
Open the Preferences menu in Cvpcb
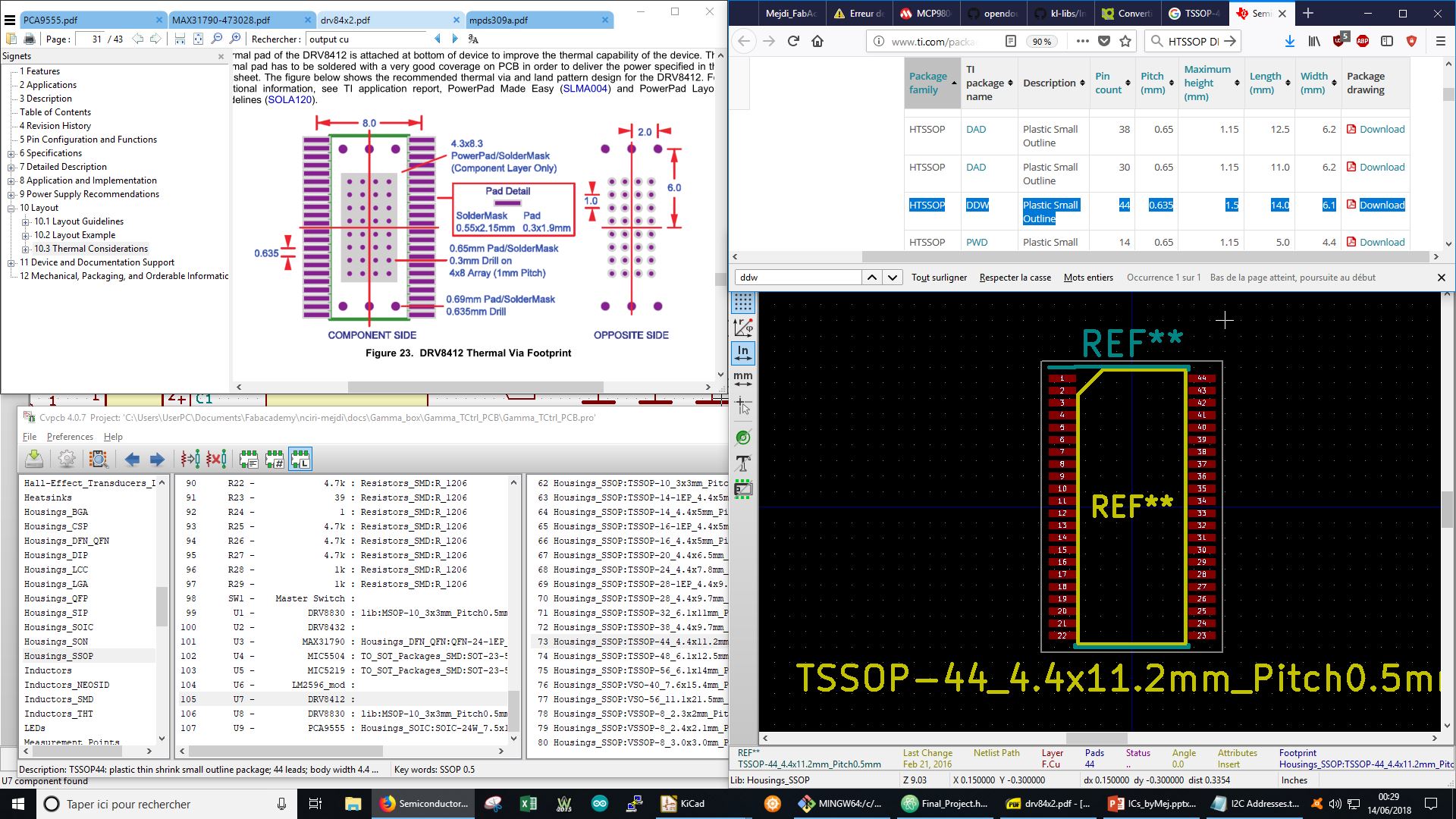pyautogui.click(x=70, y=437)
